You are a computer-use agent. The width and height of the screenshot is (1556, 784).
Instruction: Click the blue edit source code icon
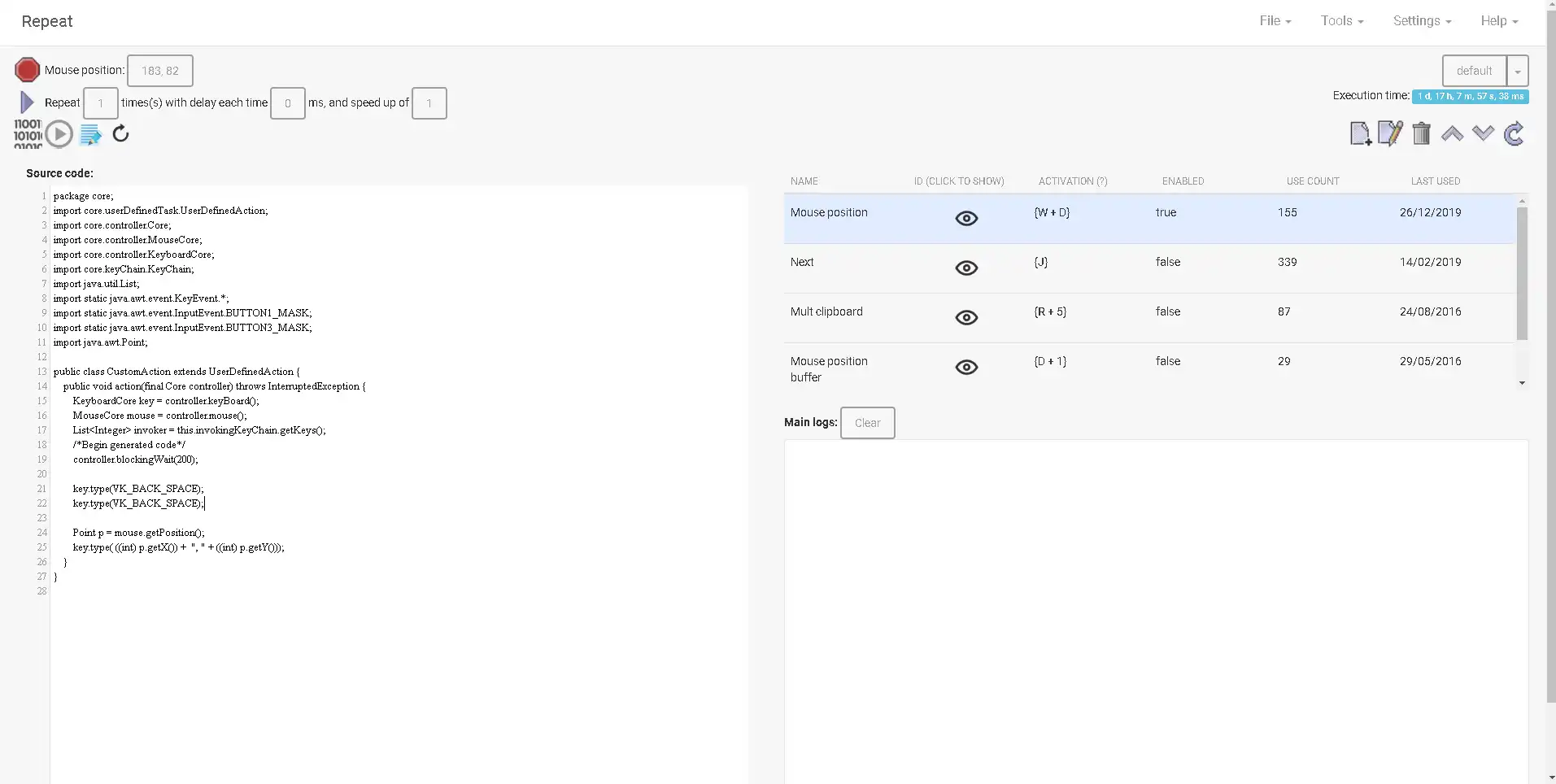(90, 134)
